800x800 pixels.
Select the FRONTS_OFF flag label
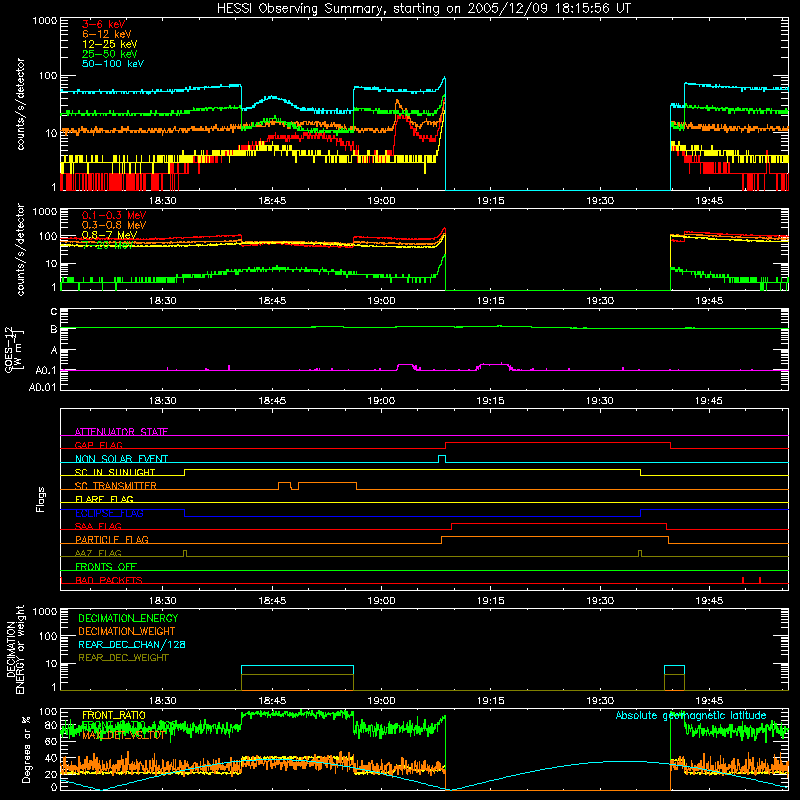tap(106, 566)
